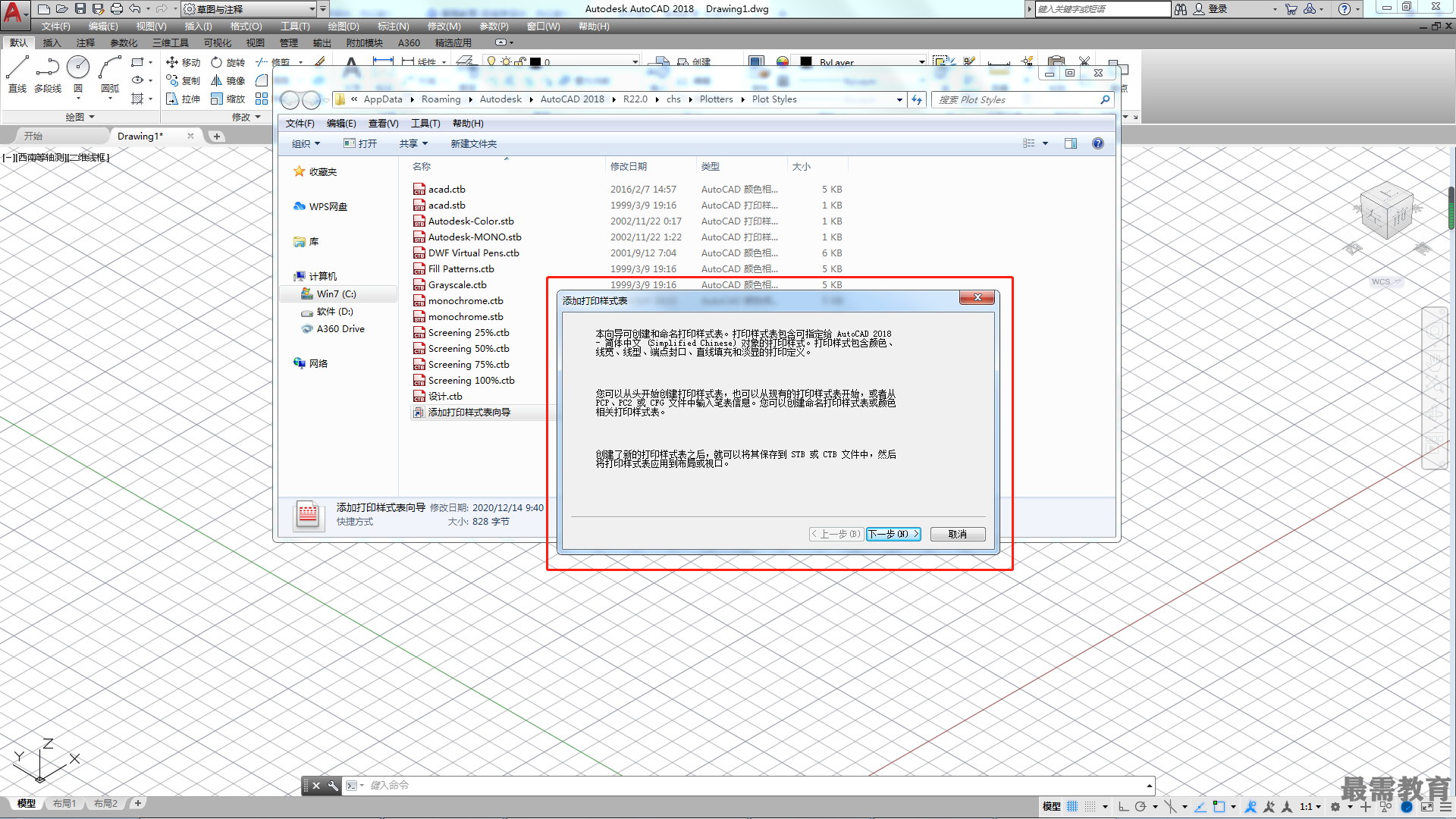Click the binoculars search icon in title bar
Screen dimensions: 1456x819
(1181, 9)
